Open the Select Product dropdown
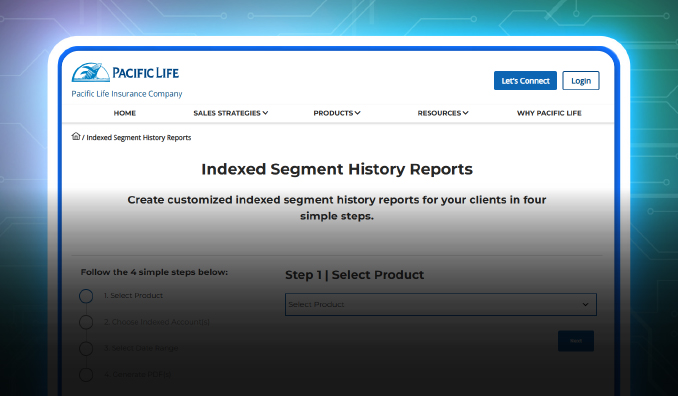The height and width of the screenshot is (396, 678). [441, 304]
